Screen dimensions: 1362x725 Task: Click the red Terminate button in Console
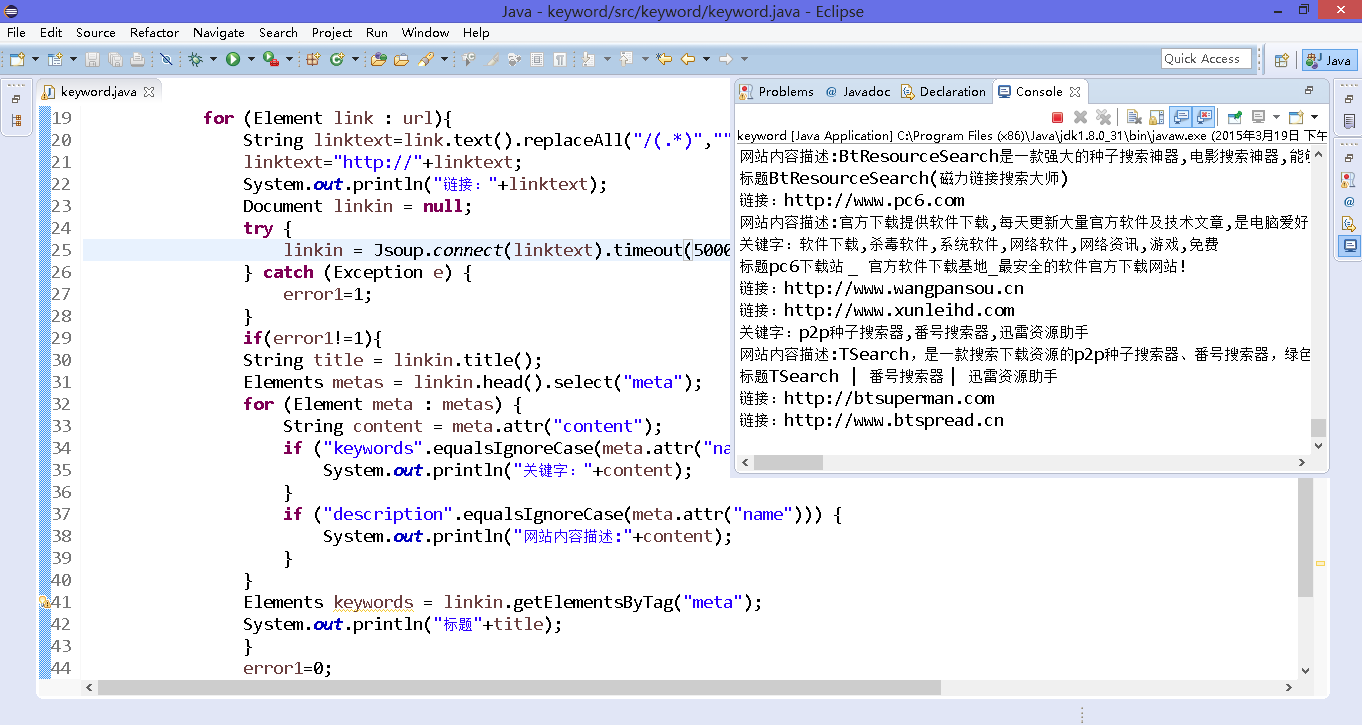pos(1057,117)
